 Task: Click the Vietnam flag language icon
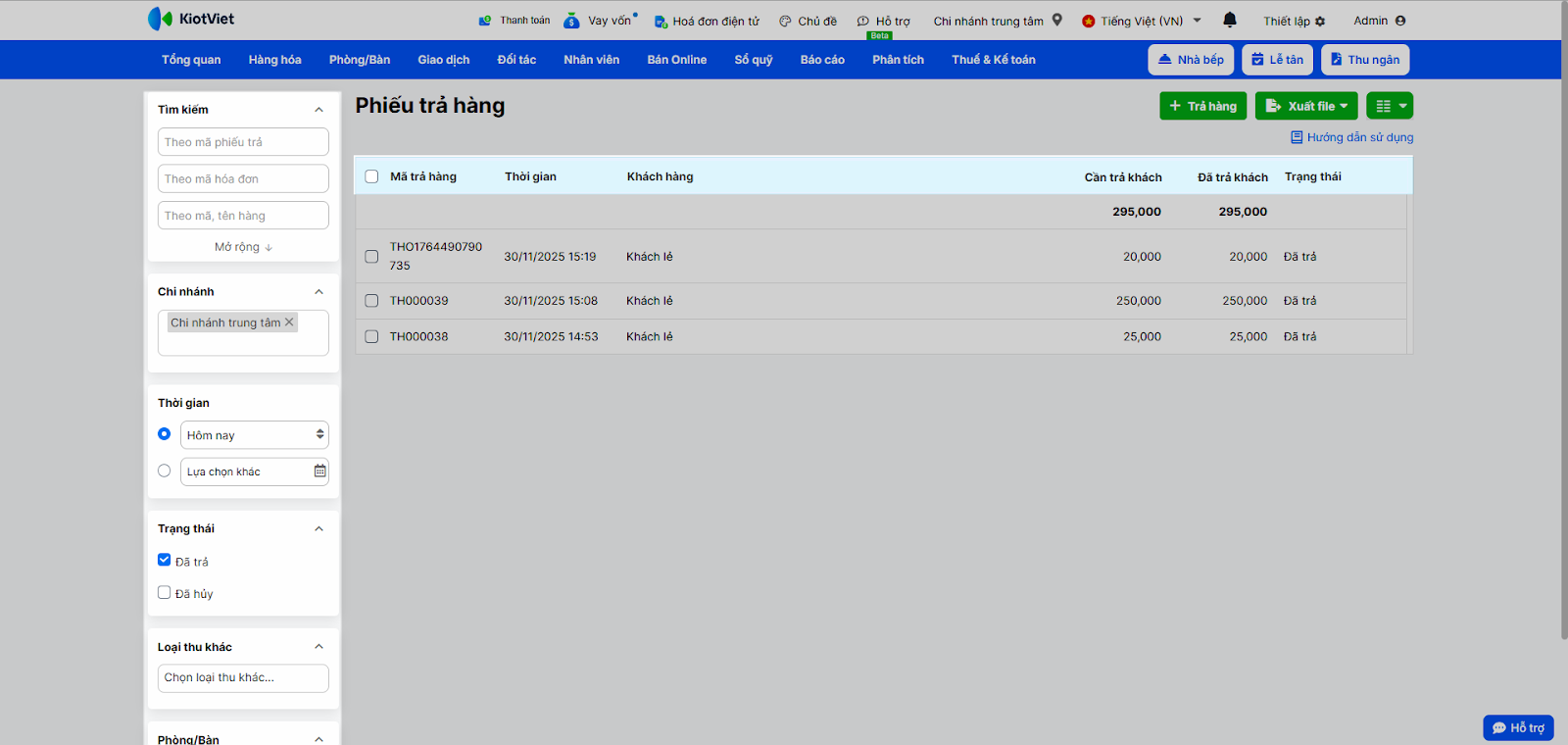(x=1088, y=21)
